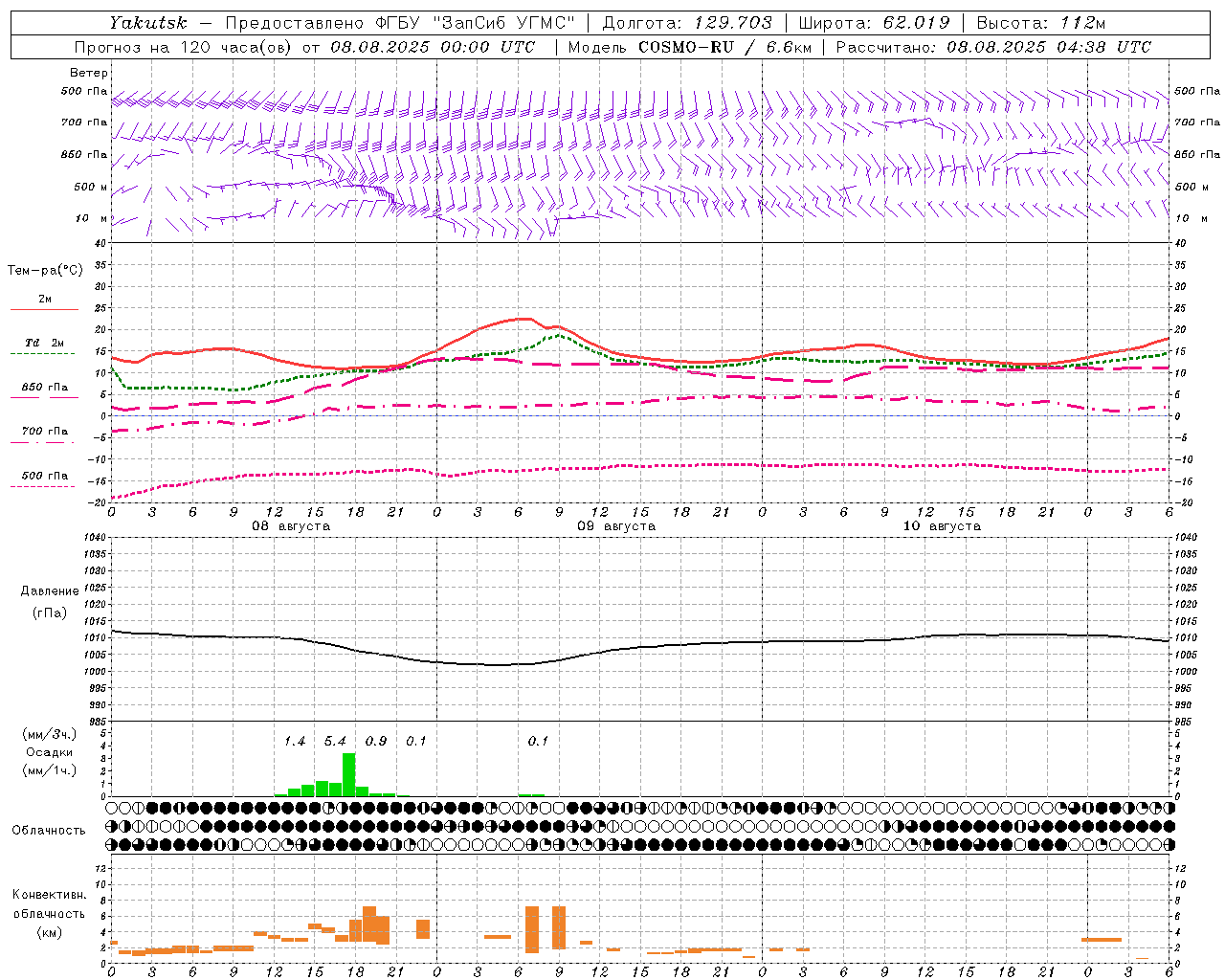The height and width of the screenshot is (980, 1225).
Task: Click the Рассчитано: 08.08.2025 04:38 UTC timestamp
Action: (993, 47)
